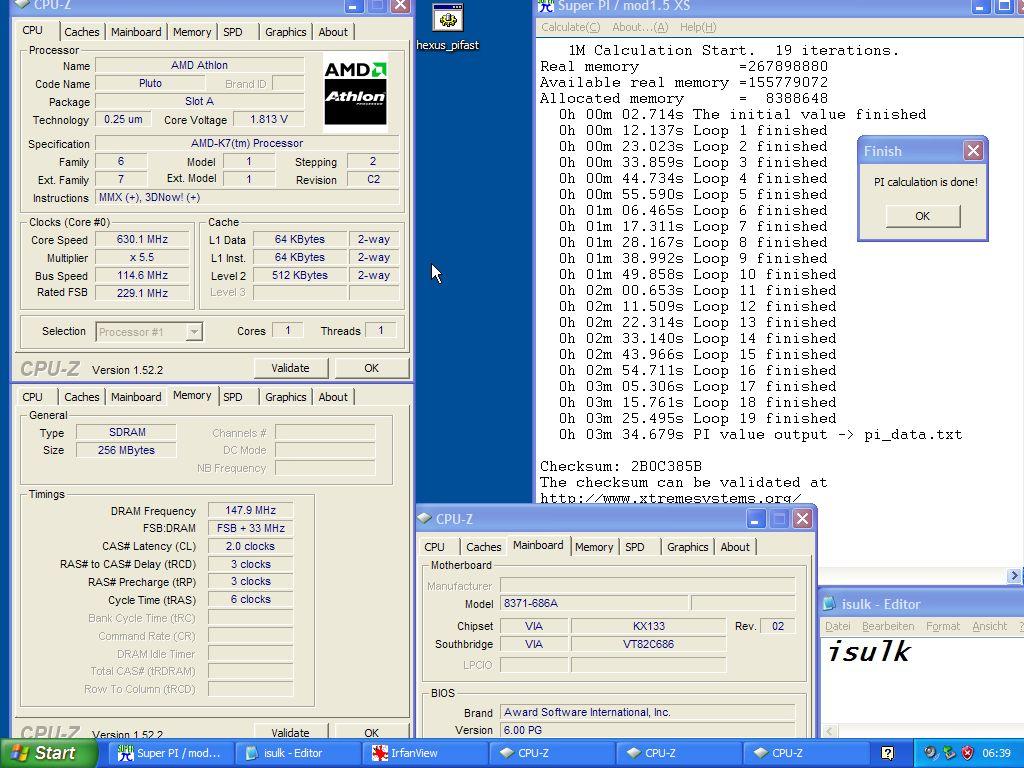The image size is (1024, 768).
Task: Close the Finish dialog with the X
Action: click(973, 151)
